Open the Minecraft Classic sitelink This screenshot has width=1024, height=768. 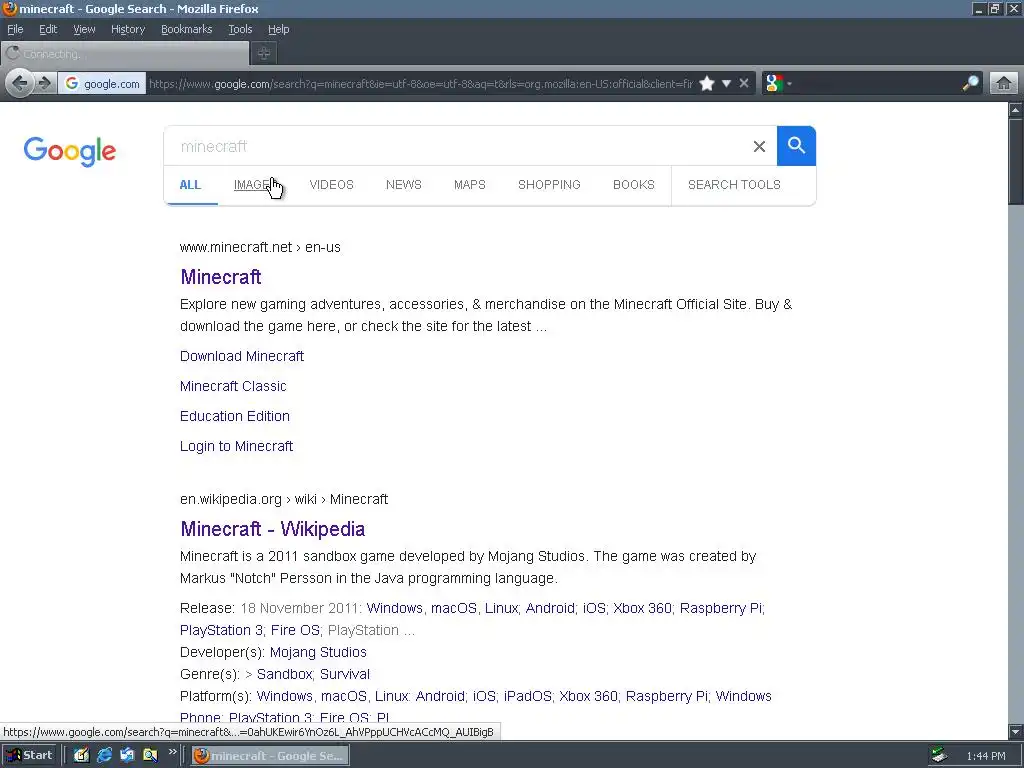[x=233, y=386]
